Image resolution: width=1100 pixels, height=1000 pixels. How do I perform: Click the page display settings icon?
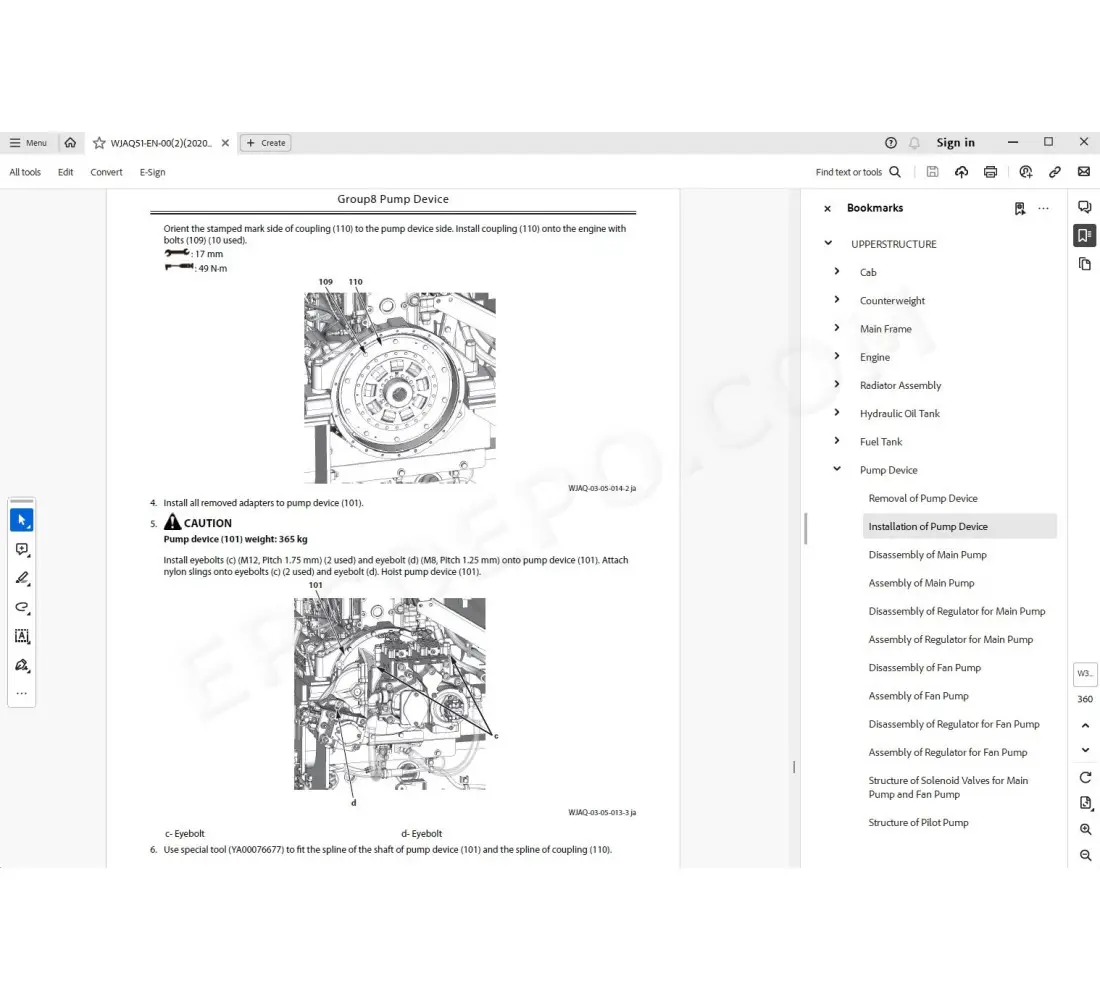click(x=1085, y=803)
